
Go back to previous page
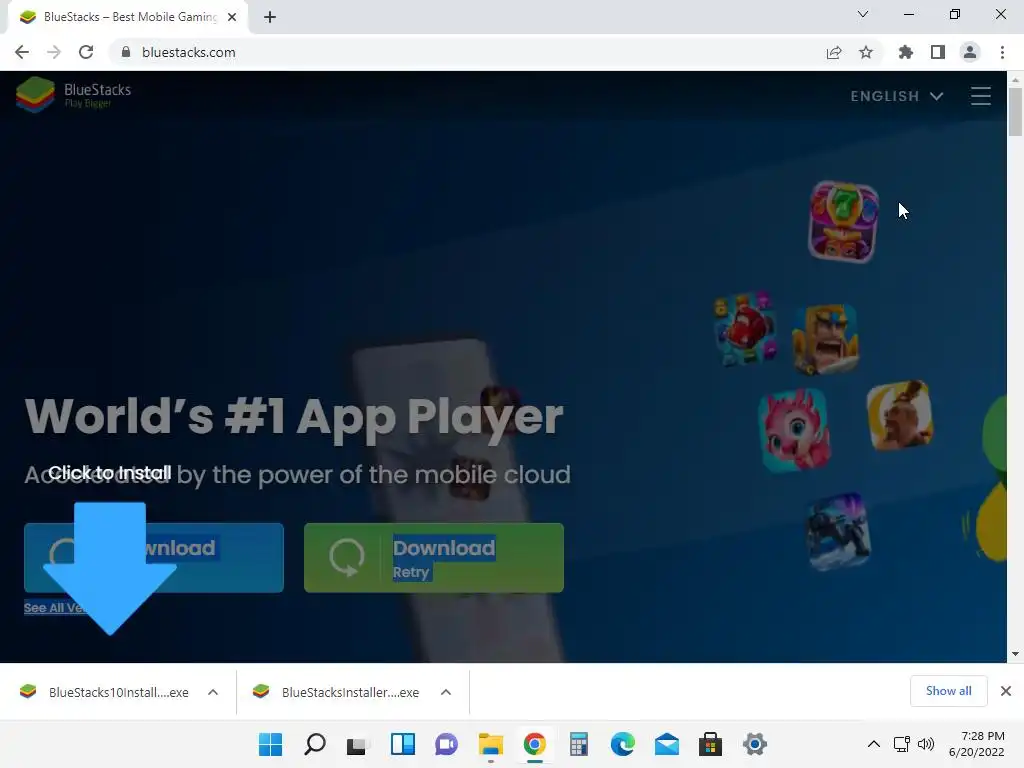pos(22,52)
